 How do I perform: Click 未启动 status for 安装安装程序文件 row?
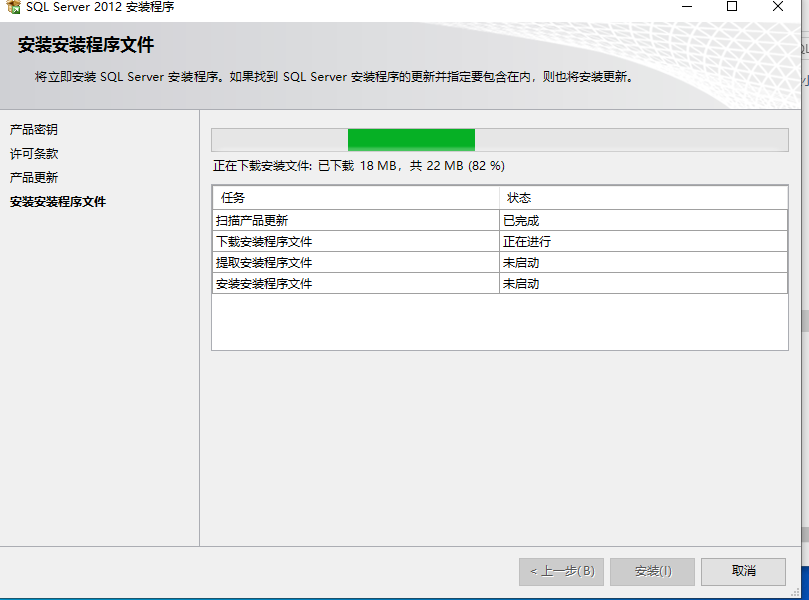[643, 284]
